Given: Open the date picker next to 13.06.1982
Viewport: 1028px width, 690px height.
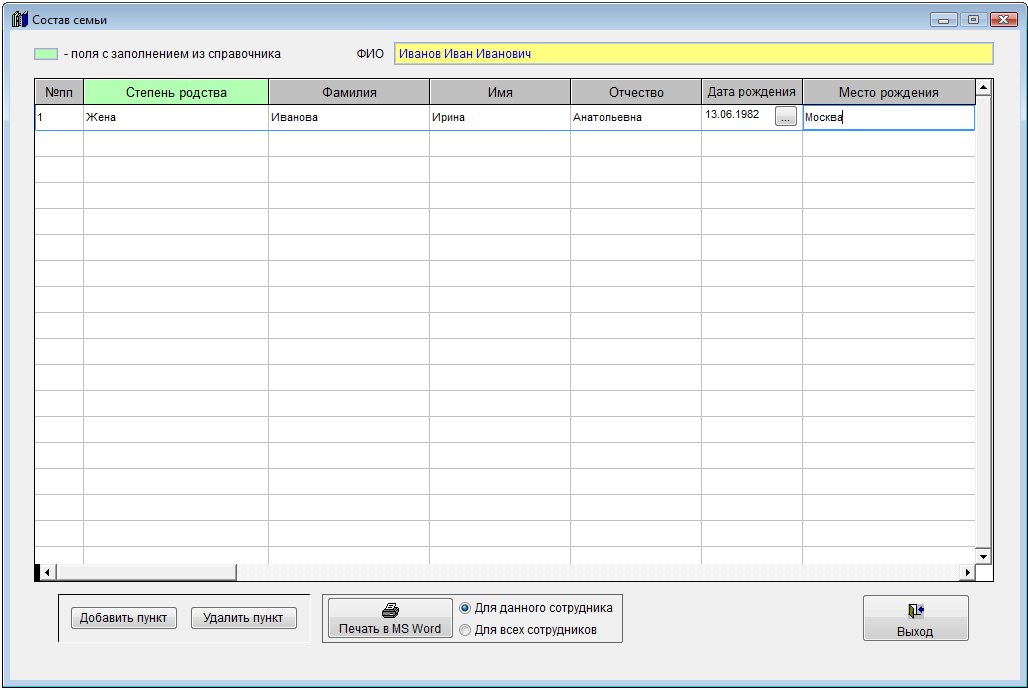Looking at the screenshot, I should point(785,117).
